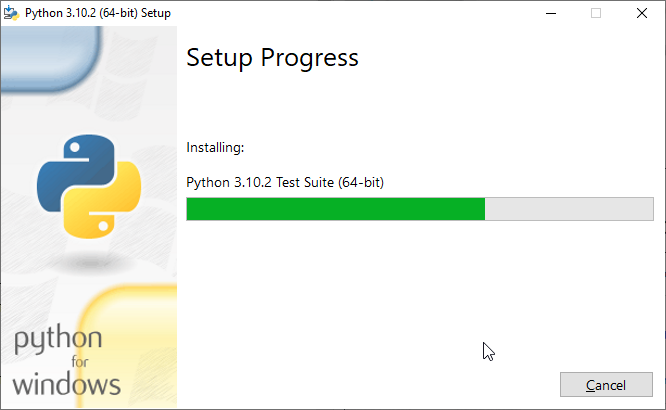This screenshot has height=410, width=666.
Task: Click the Setup Progress heading
Action: [272, 58]
